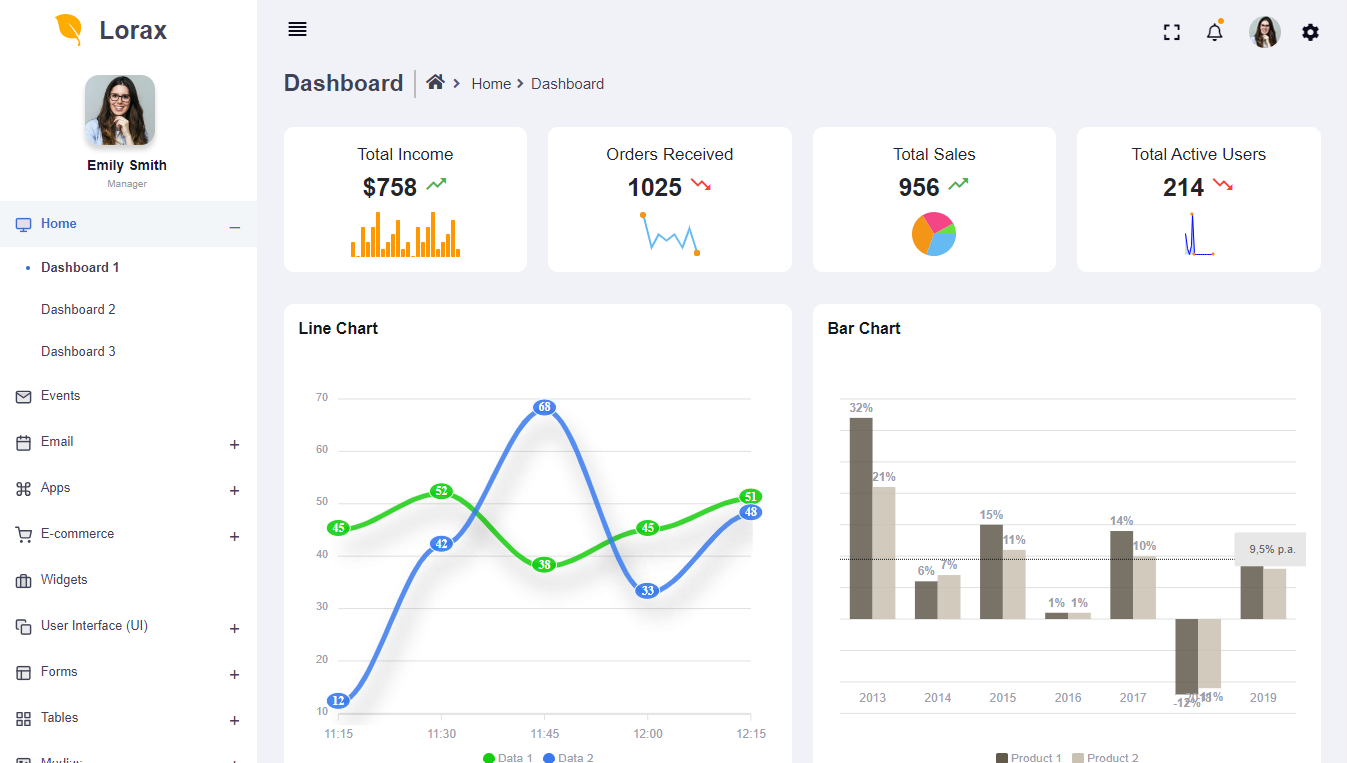Toggle fullscreen mode icon
This screenshot has width=1347, height=763.
1172,32
